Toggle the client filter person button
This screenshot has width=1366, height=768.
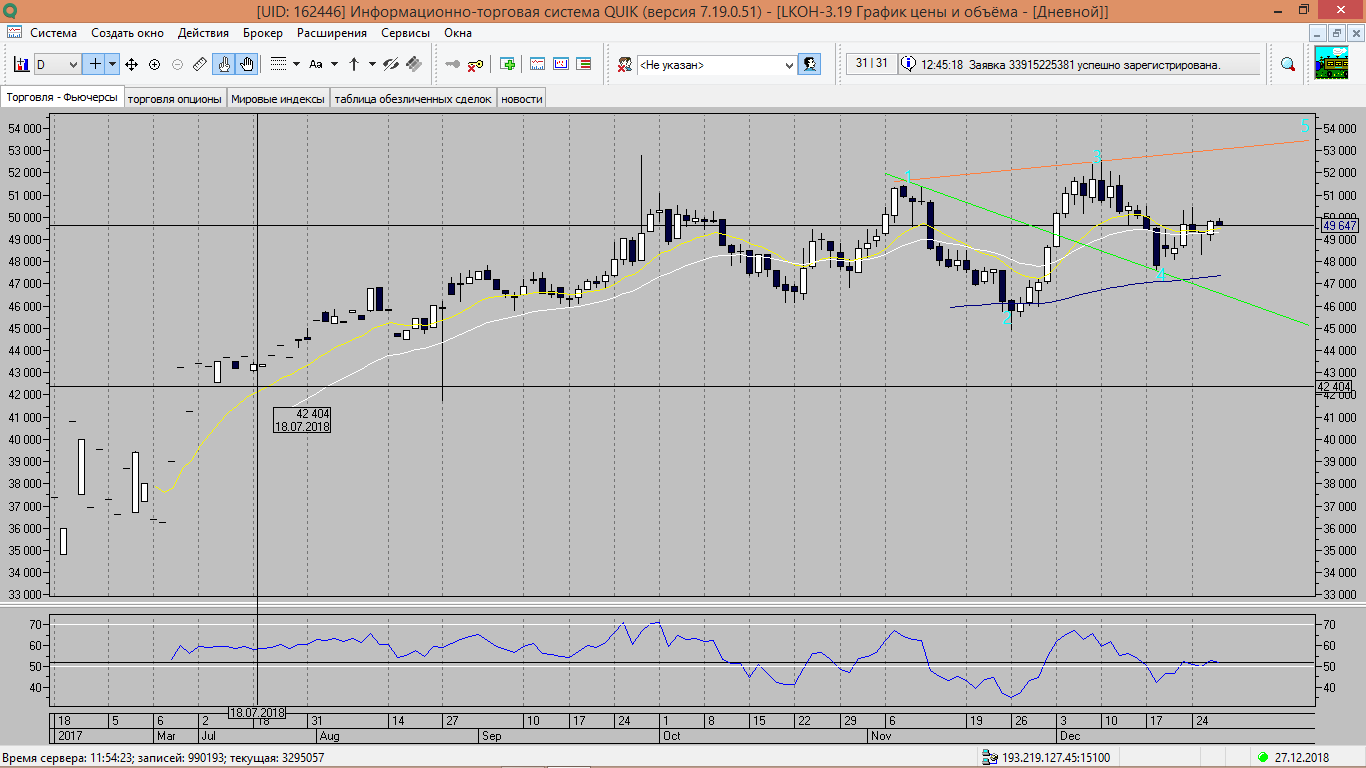(x=809, y=65)
